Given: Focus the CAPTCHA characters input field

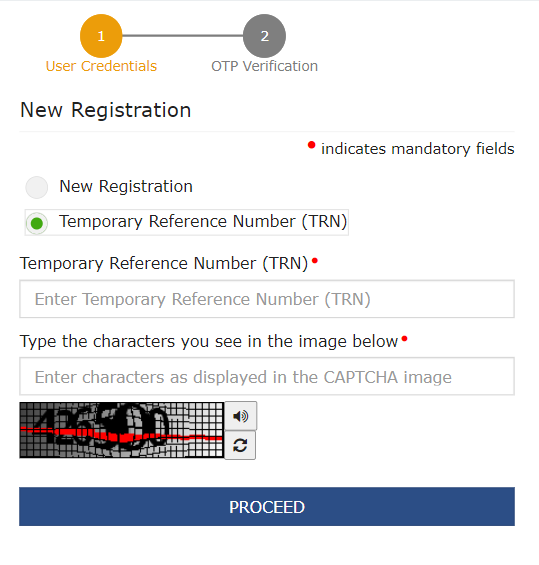Looking at the screenshot, I should point(267,377).
